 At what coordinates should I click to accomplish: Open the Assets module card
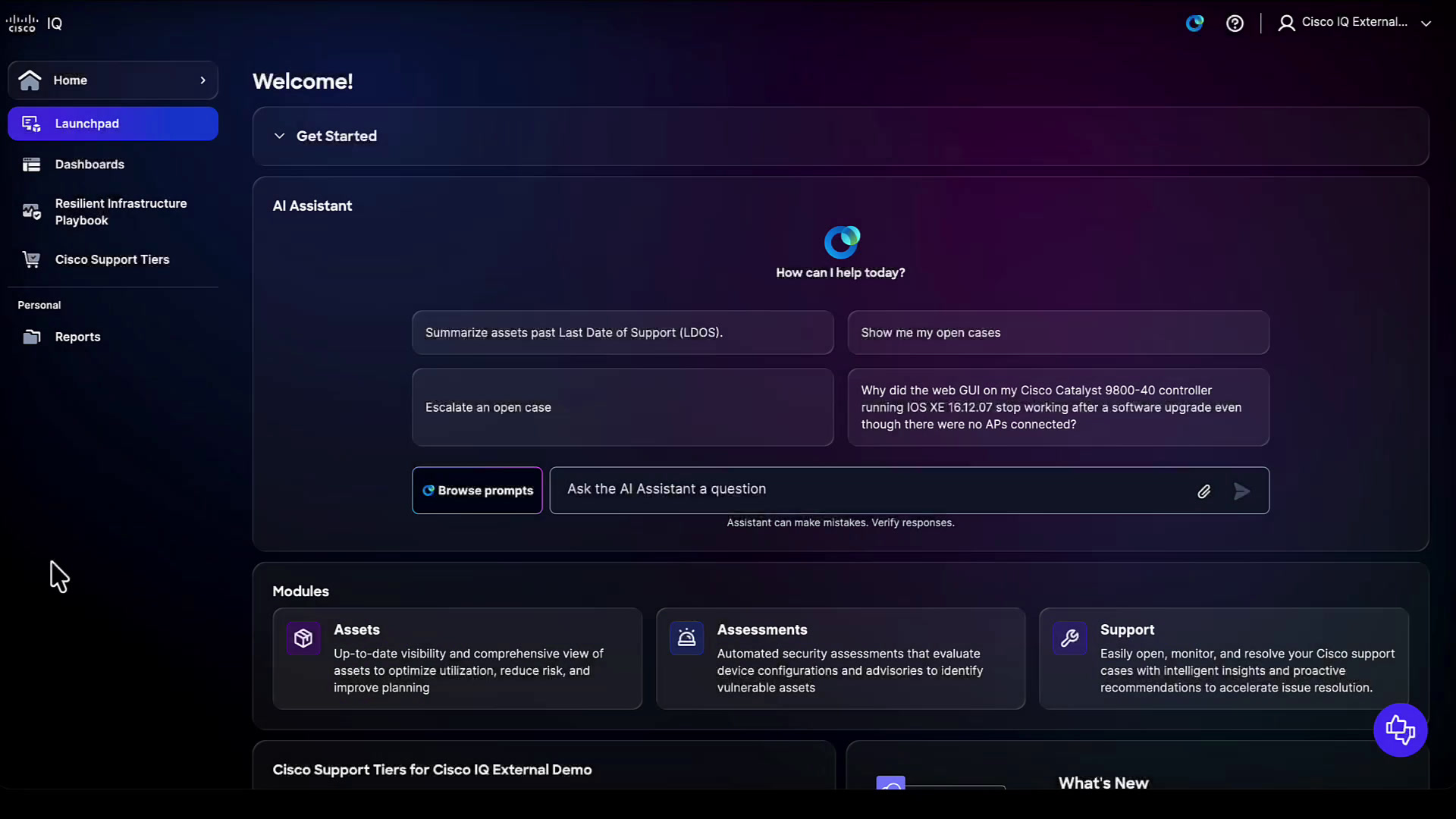[457, 658]
